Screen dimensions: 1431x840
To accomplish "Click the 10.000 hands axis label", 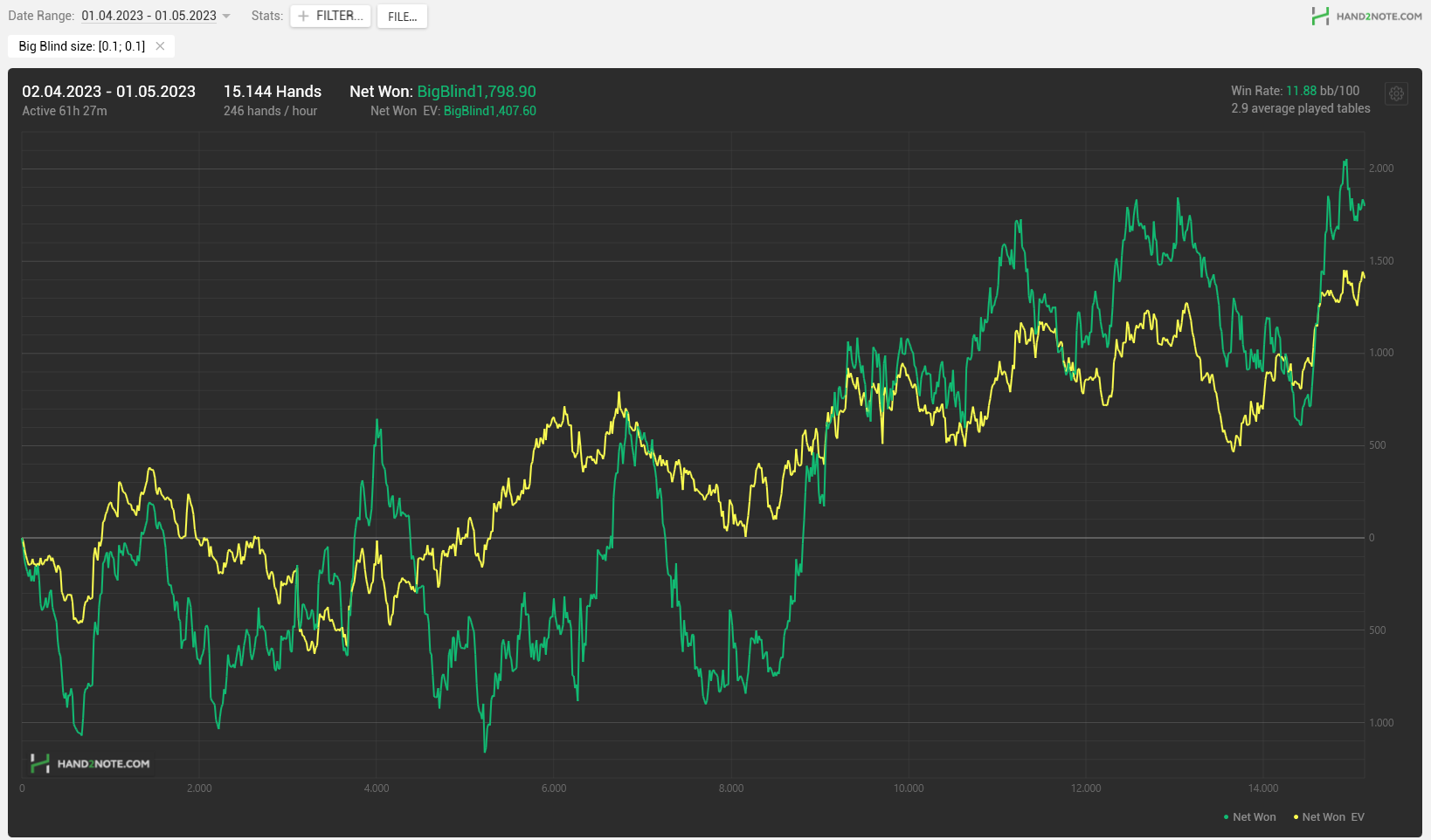I will [909, 788].
